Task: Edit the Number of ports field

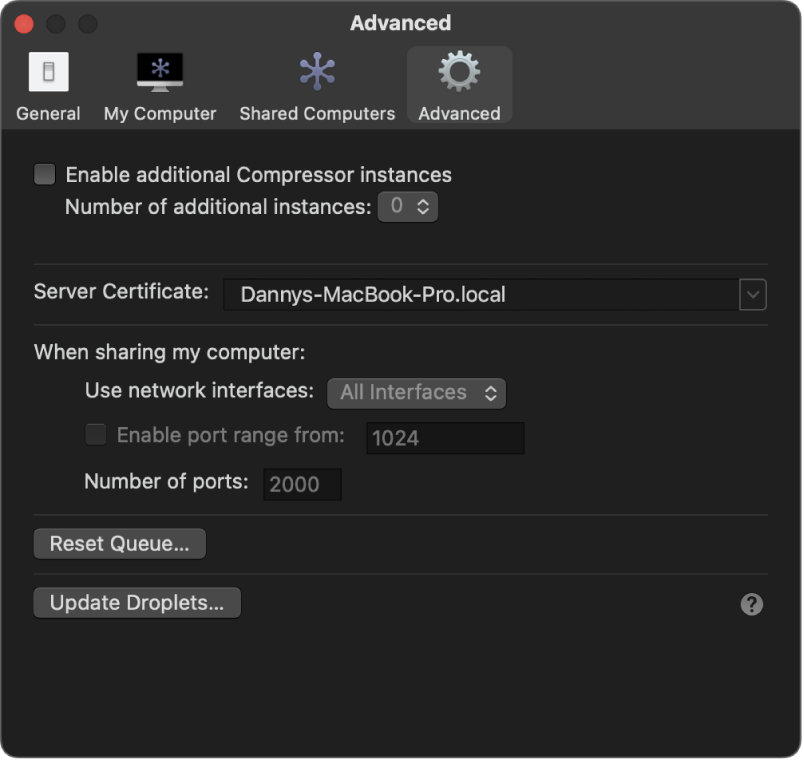Action: tap(301, 484)
